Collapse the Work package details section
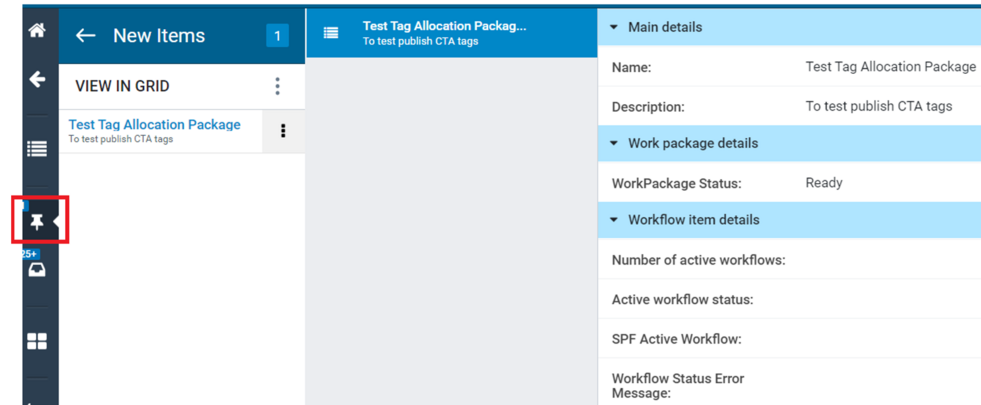 (614, 143)
